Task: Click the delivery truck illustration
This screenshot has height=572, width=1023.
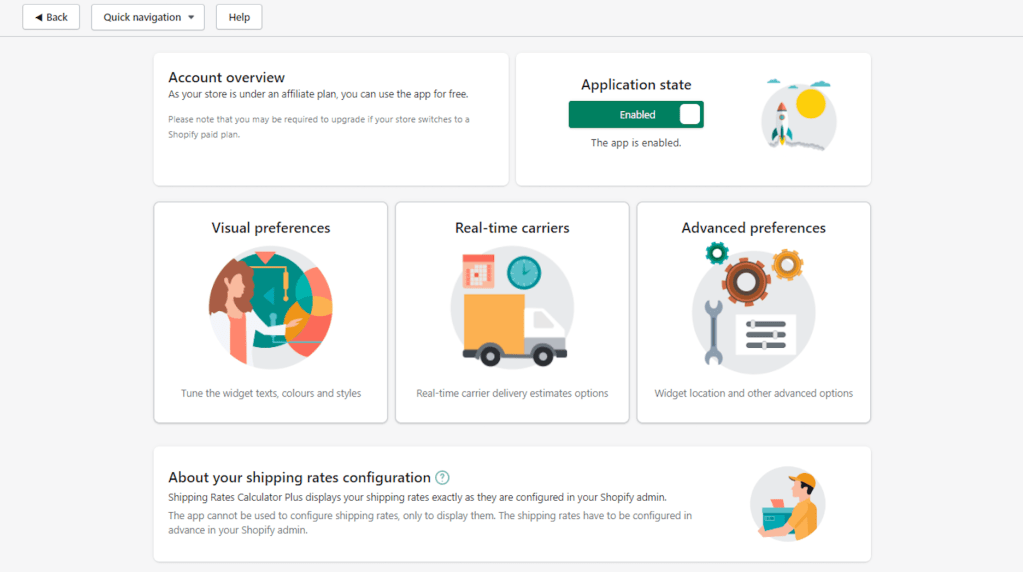Action: [512, 307]
